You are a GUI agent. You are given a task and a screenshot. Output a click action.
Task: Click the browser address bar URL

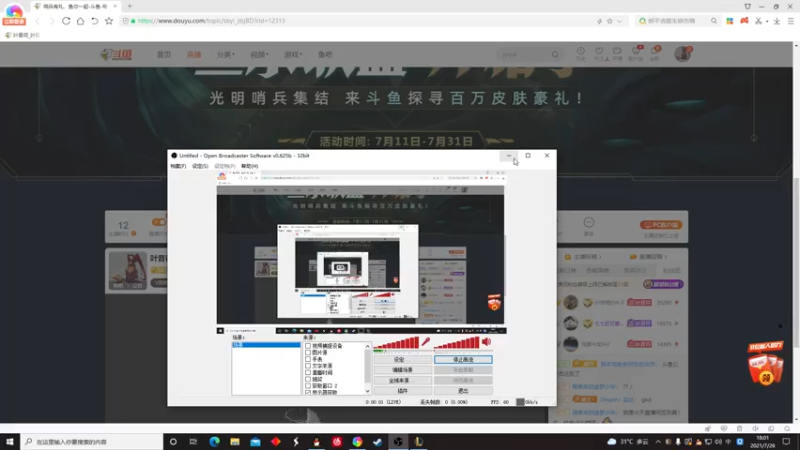pyautogui.click(x=211, y=21)
